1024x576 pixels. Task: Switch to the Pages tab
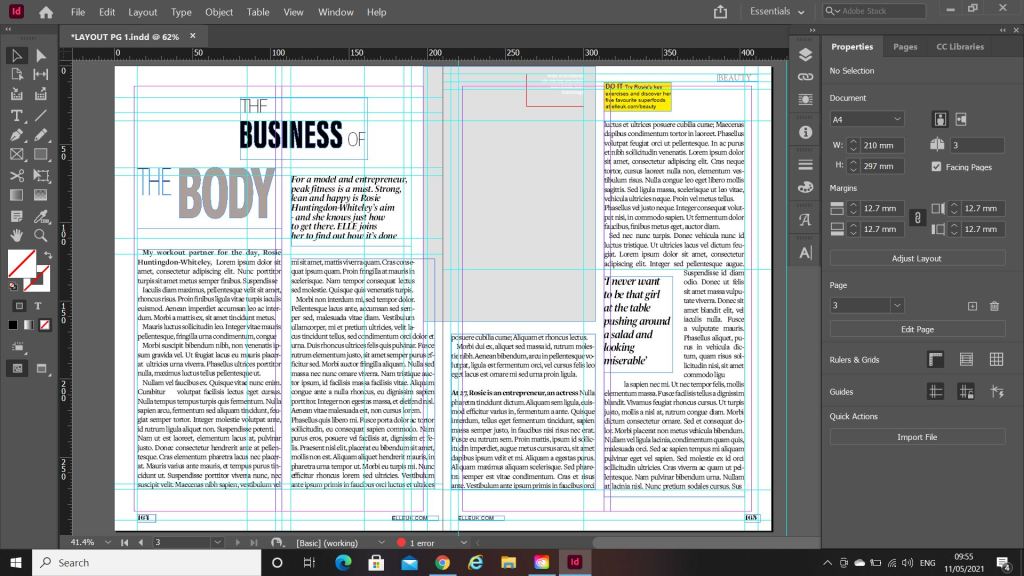[905, 47]
